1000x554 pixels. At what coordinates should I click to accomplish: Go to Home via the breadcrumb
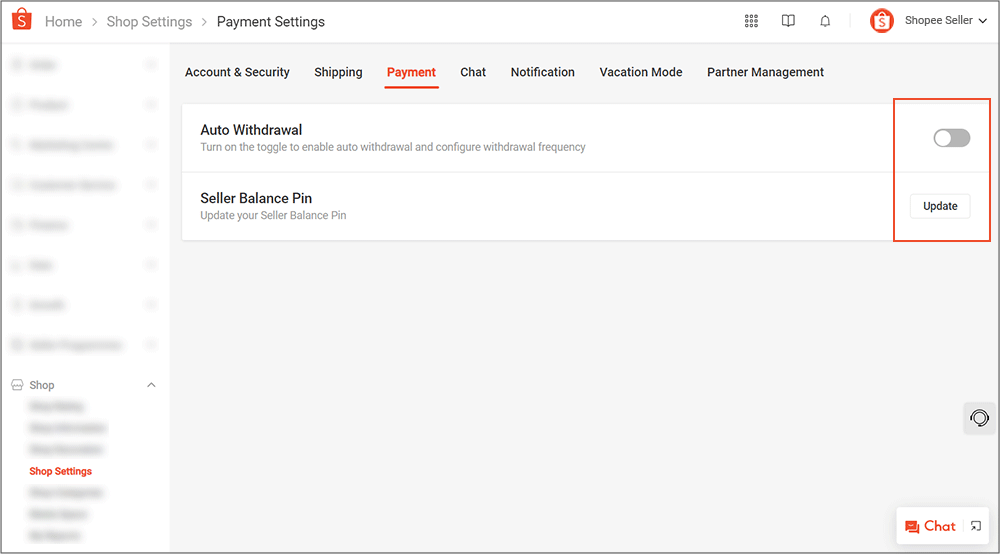click(64, 22)
